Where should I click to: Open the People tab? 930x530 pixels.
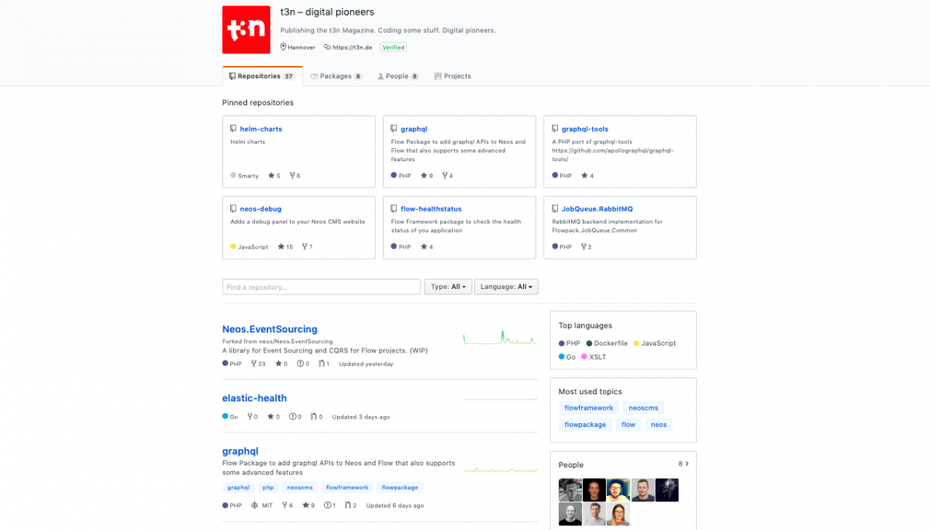pos(398,76)
